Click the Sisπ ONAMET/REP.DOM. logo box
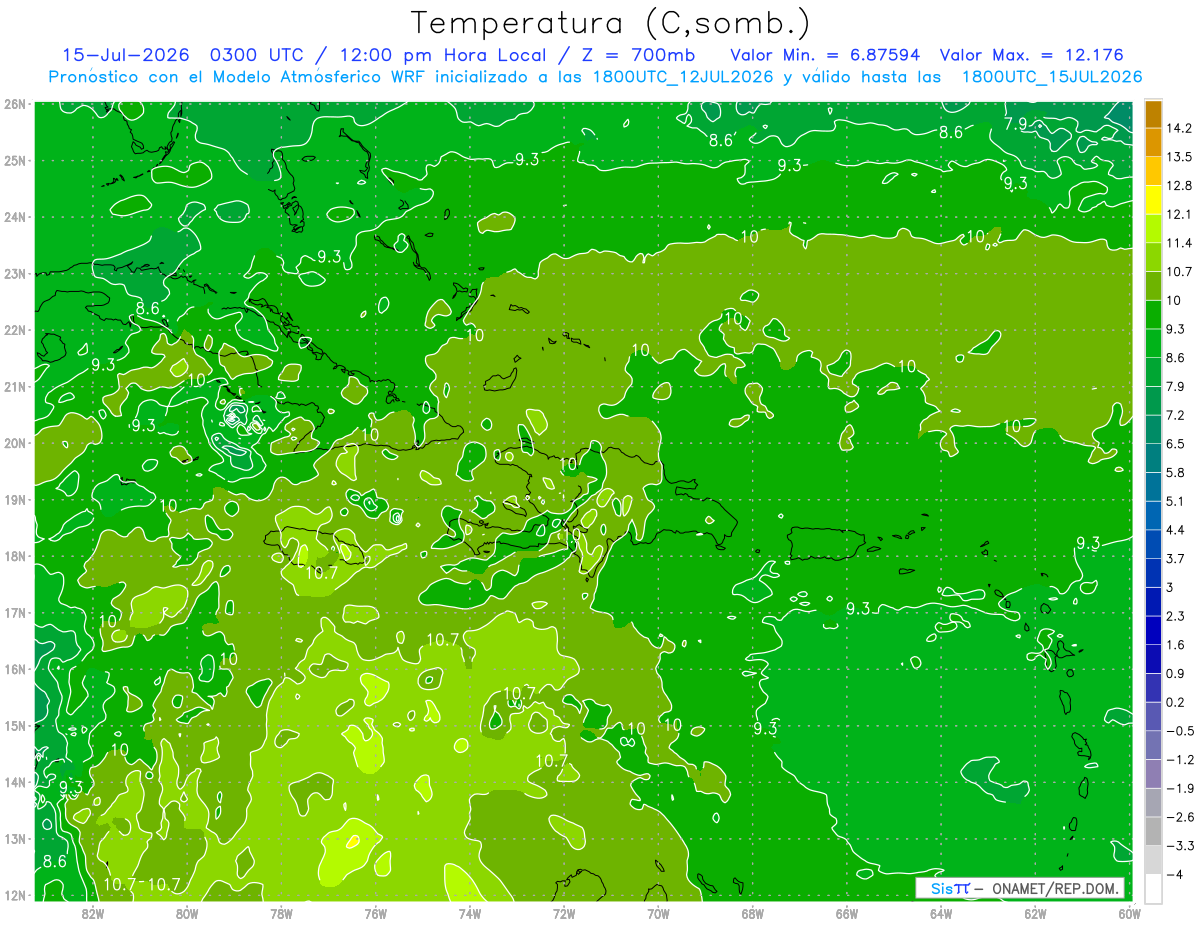The width and height of the screenshot is (1200, 927). tap(1020, 888)
